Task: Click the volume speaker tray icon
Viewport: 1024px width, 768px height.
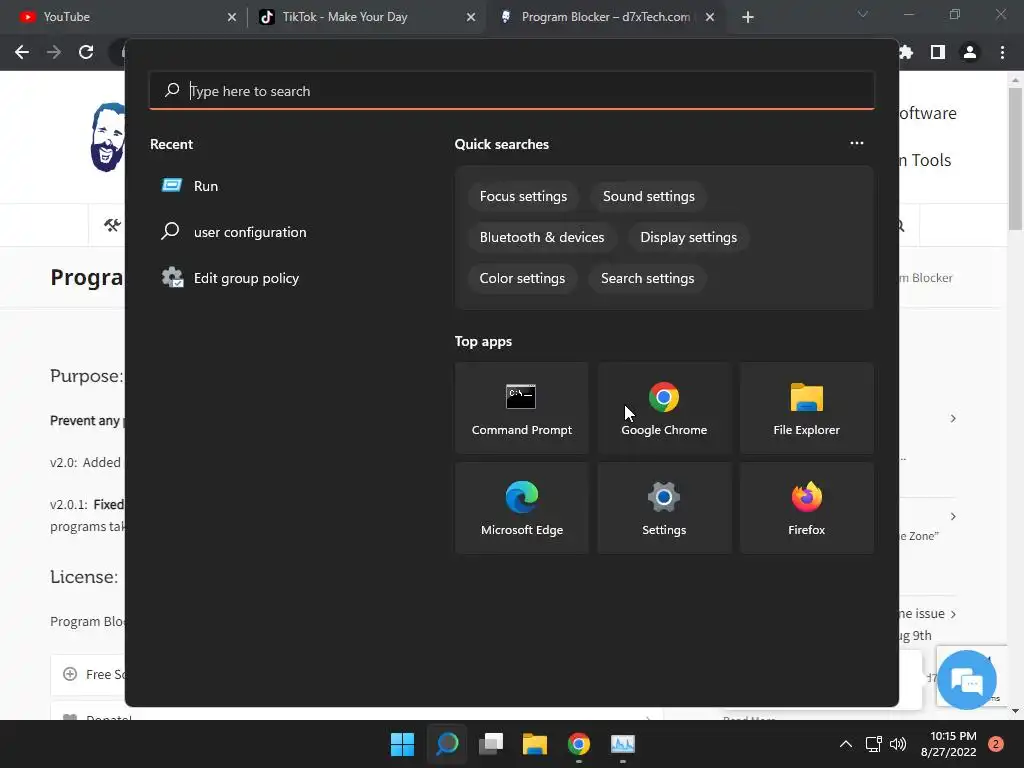Action: 898,744
